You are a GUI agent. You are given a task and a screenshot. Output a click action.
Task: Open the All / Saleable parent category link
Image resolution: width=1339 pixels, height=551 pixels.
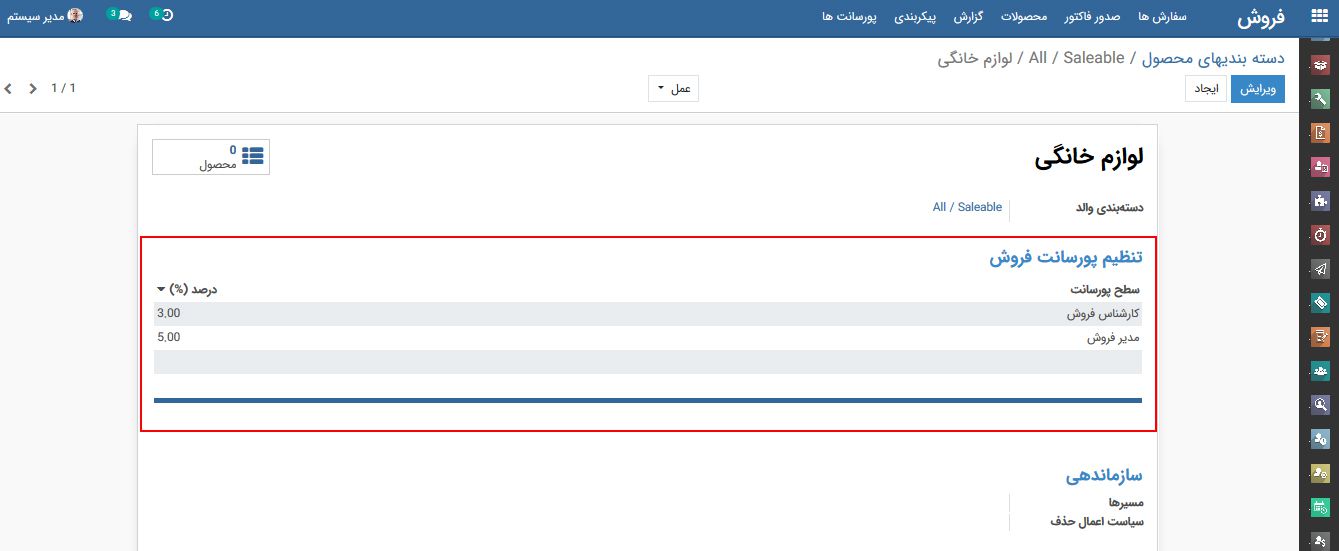click(x=967, y=207)
